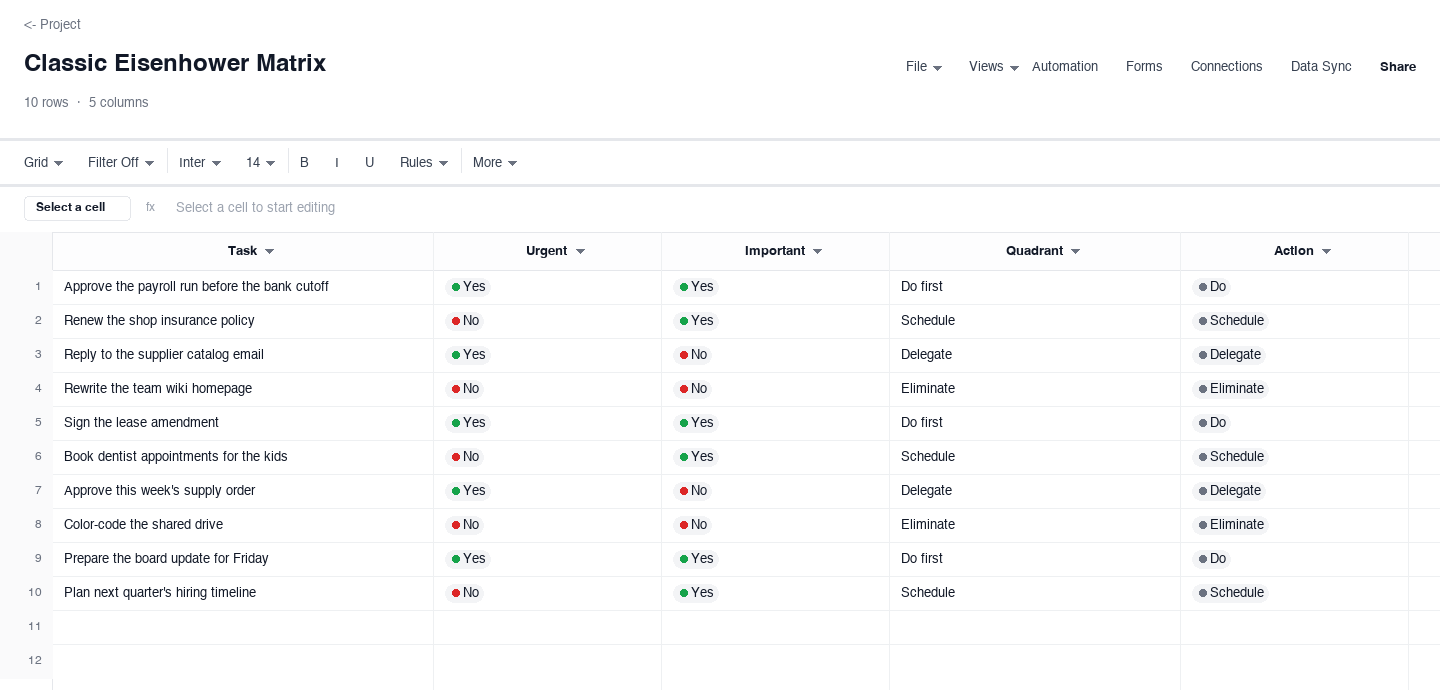Click the Share button

click(x=1398, y=67)
